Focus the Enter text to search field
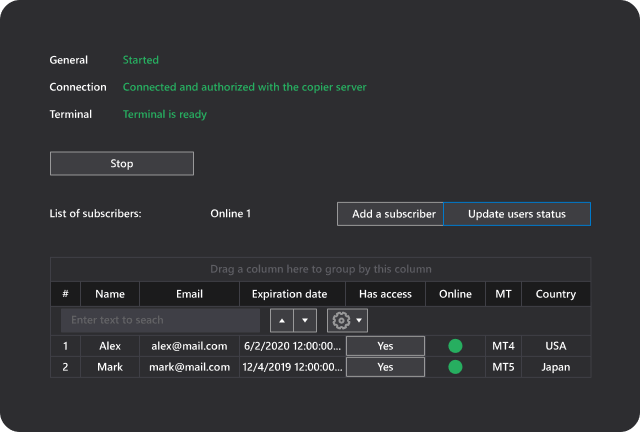640x432 pixels. (160, 320)
